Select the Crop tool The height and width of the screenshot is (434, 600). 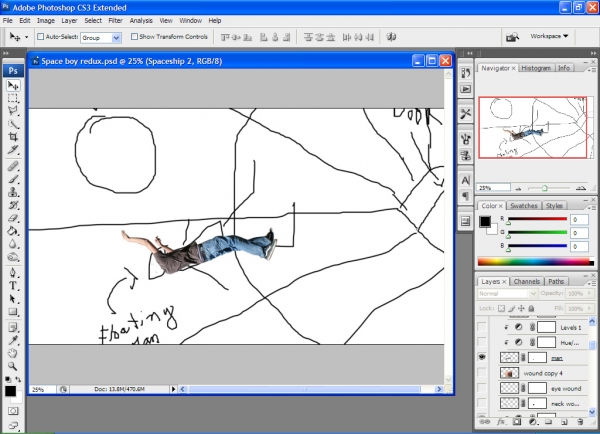(13, 137)
